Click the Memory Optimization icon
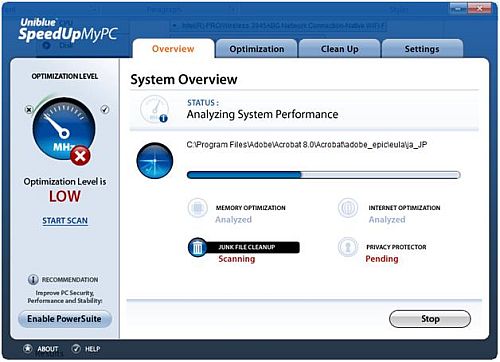500x362 pixels. point(198,208)
